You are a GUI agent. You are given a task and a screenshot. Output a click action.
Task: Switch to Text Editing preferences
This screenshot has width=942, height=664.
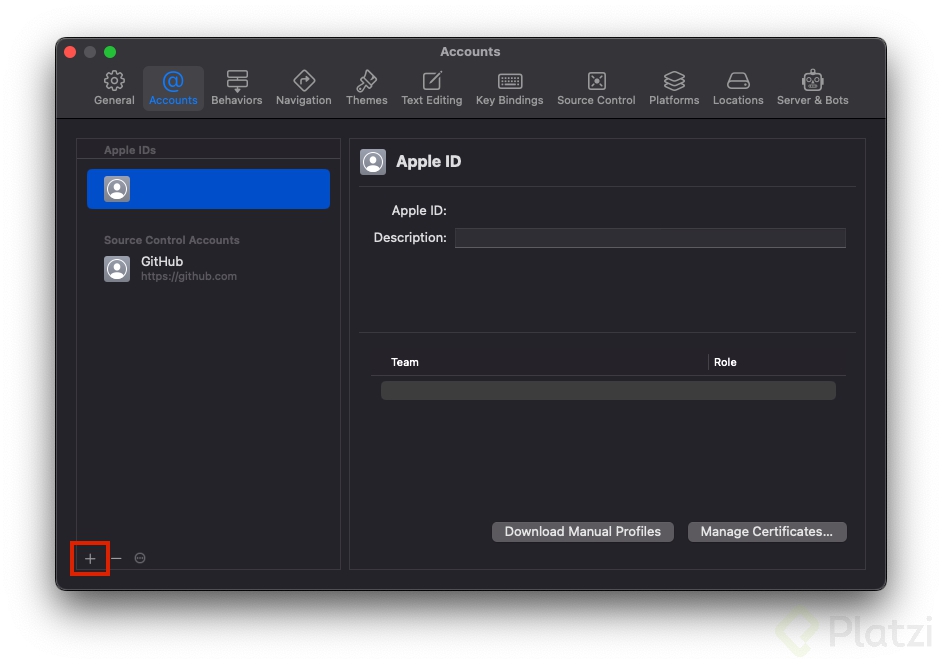coord(431,88)
